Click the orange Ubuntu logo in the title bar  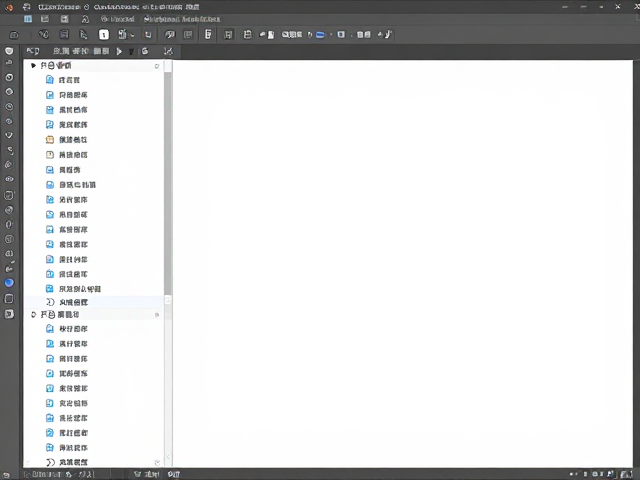pos(9,7)
